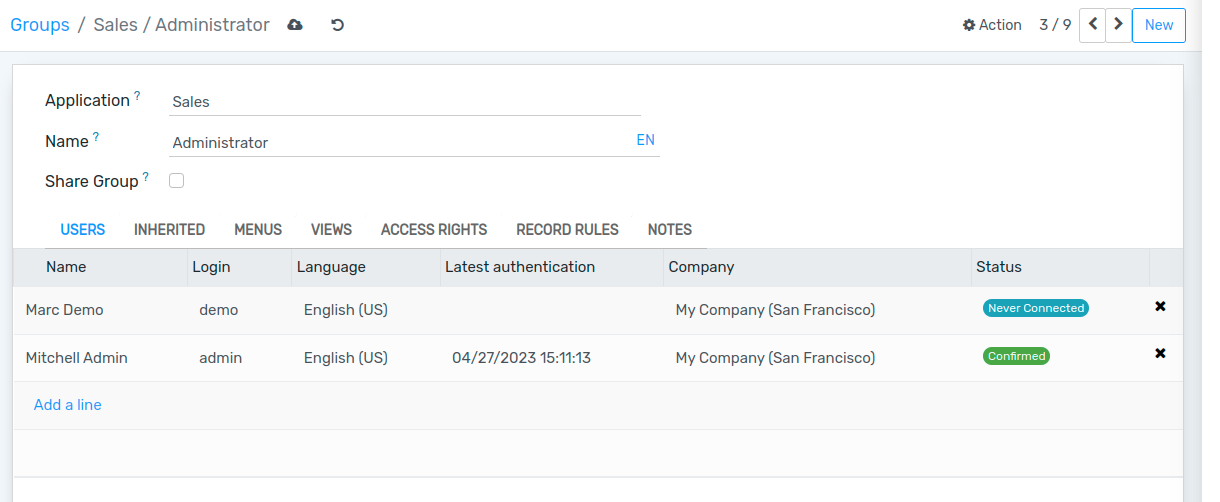1220x502 pixels.
Task: Show Name field help tooltip icon
Action: 96,137
